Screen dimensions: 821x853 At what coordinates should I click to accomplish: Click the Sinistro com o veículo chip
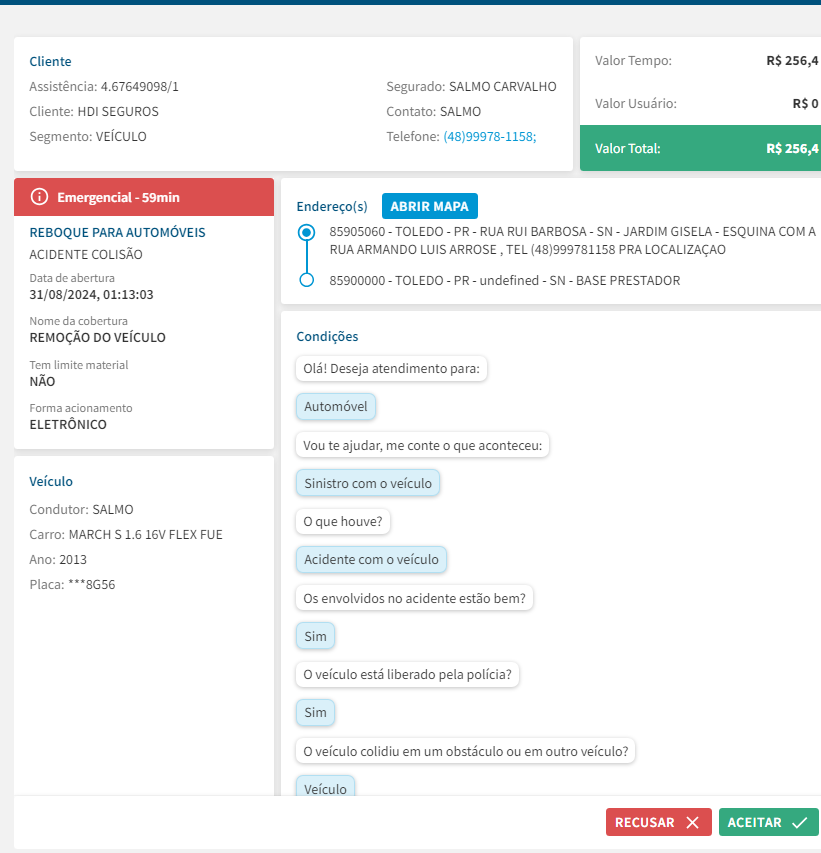click(x=367, y=483)
